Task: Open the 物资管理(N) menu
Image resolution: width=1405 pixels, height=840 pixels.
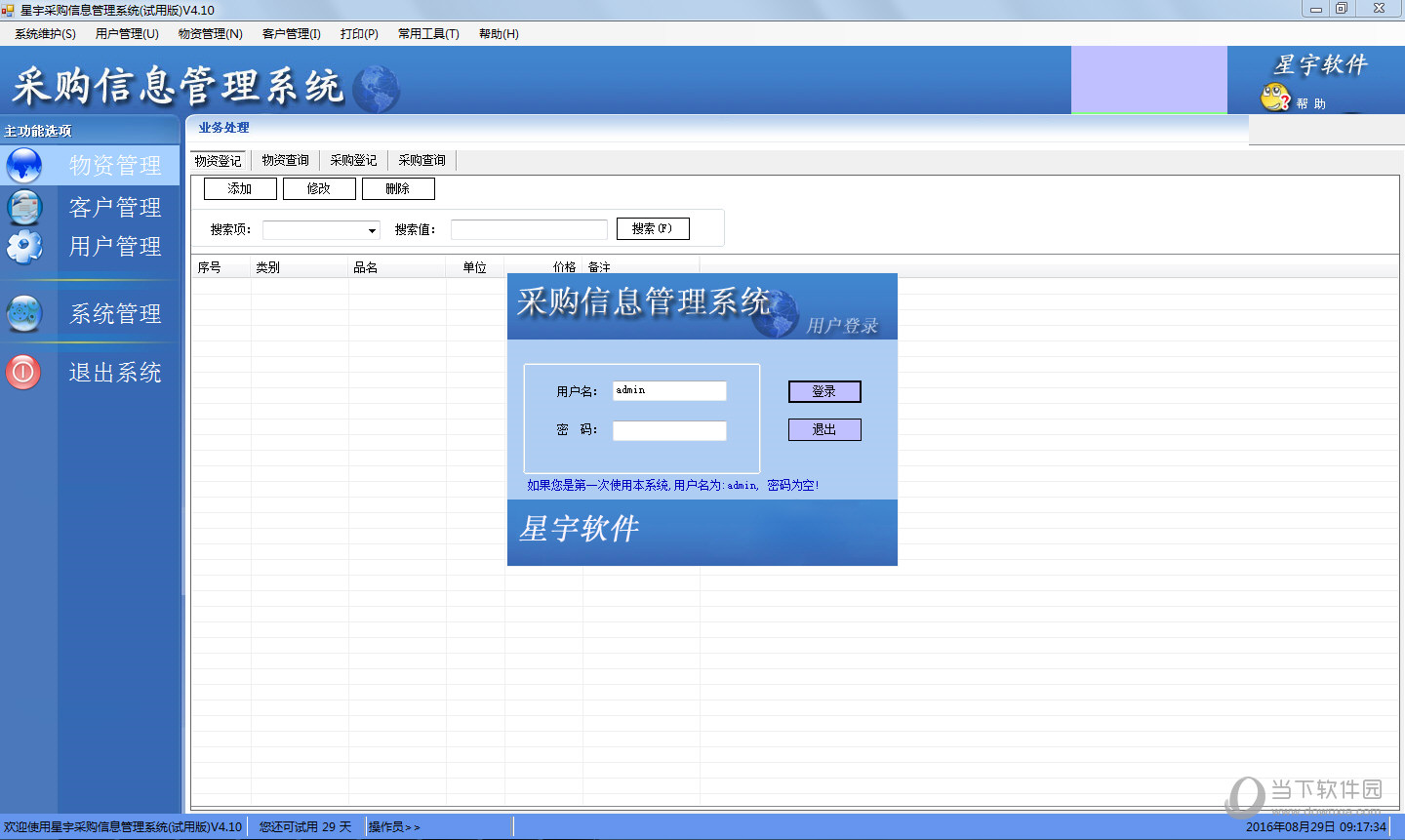Action: [x=211, y=34]
